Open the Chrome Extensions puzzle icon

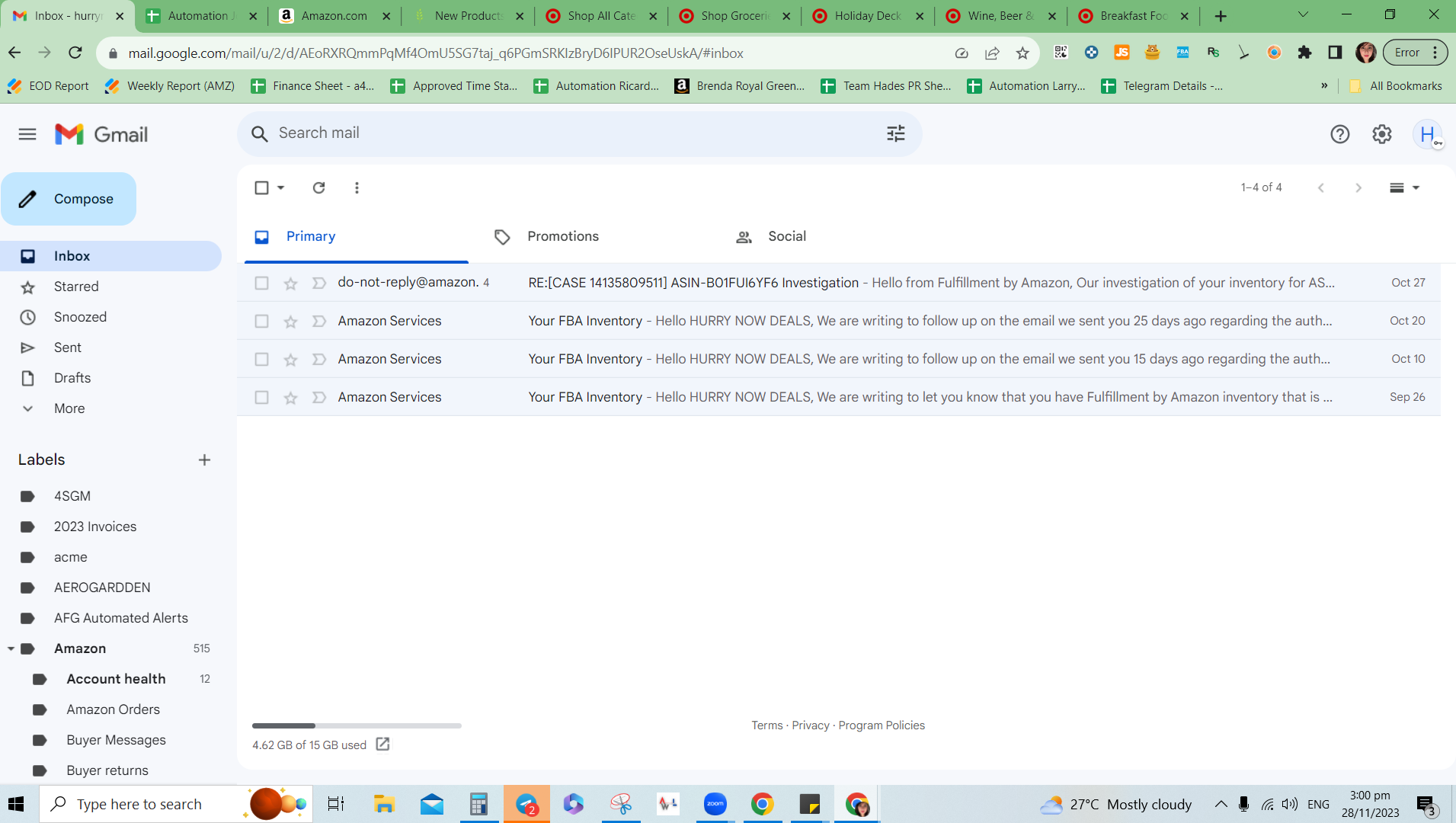click(1304, 53)
